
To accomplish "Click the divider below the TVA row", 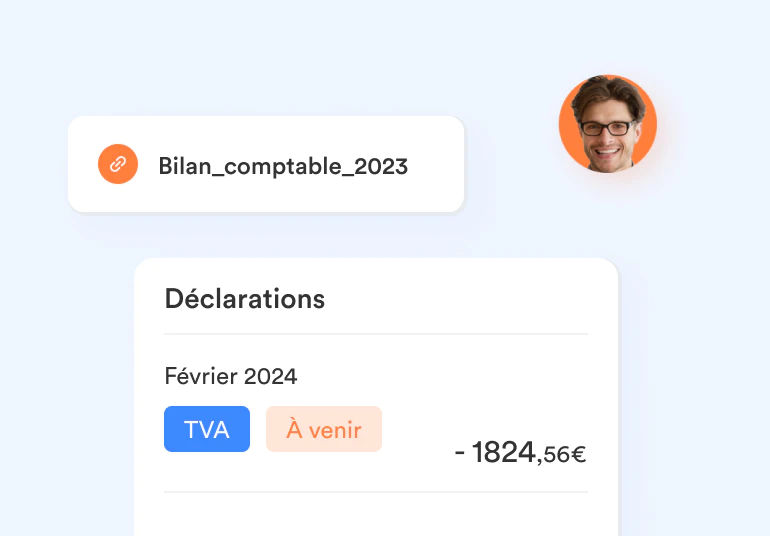I will coord(376,492).
